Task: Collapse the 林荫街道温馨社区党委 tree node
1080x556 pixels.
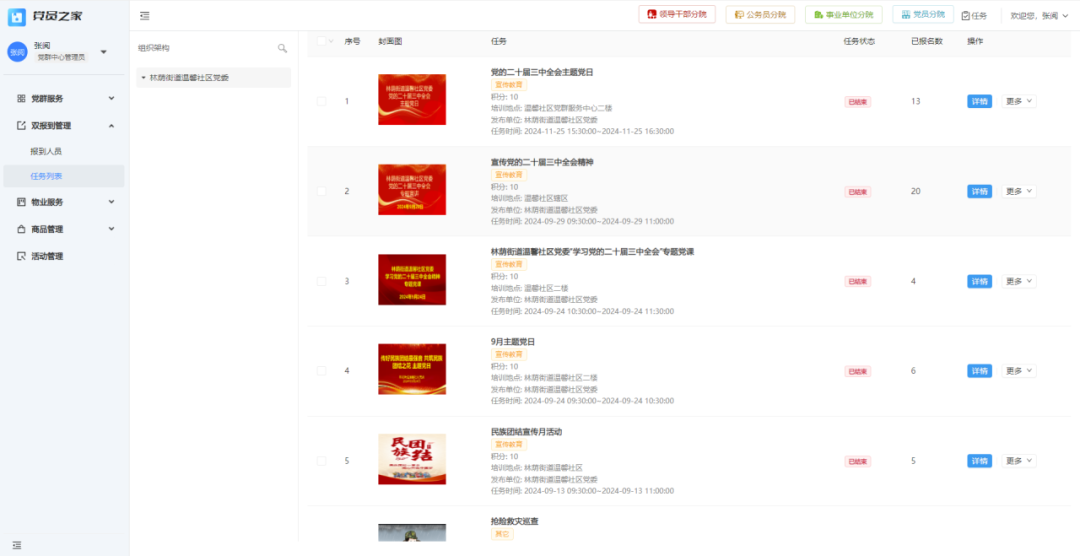Action: (143, 78)
